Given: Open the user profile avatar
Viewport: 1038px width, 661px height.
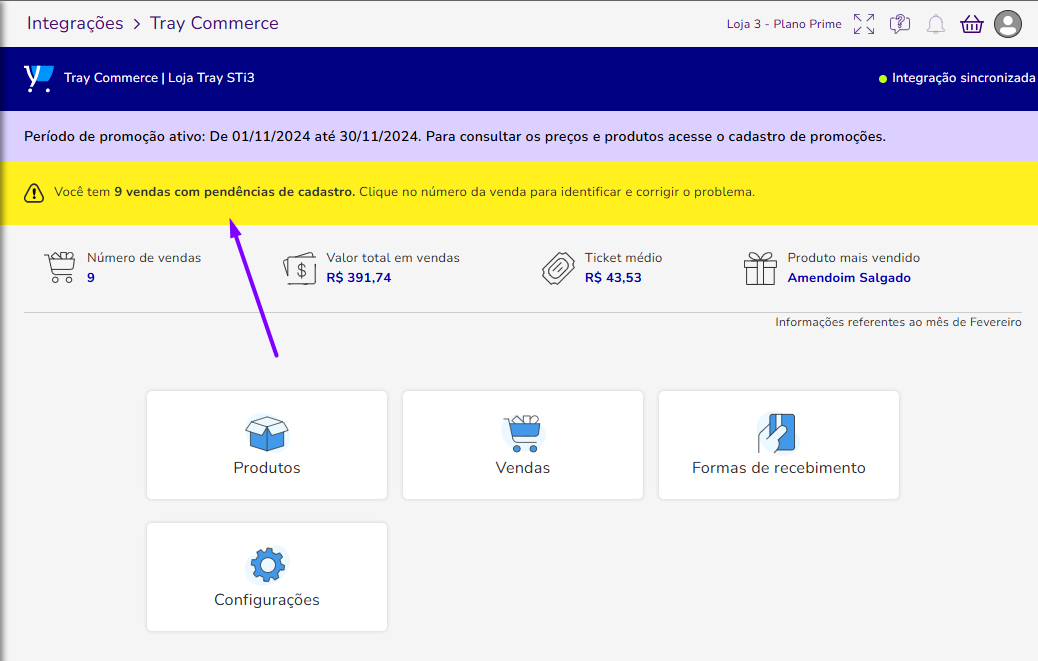Looking at the screenshot, I should (1008, 24).
